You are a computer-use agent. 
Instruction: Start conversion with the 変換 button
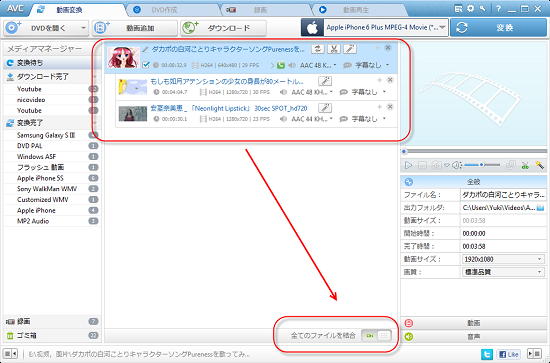[x=498, y=28]
